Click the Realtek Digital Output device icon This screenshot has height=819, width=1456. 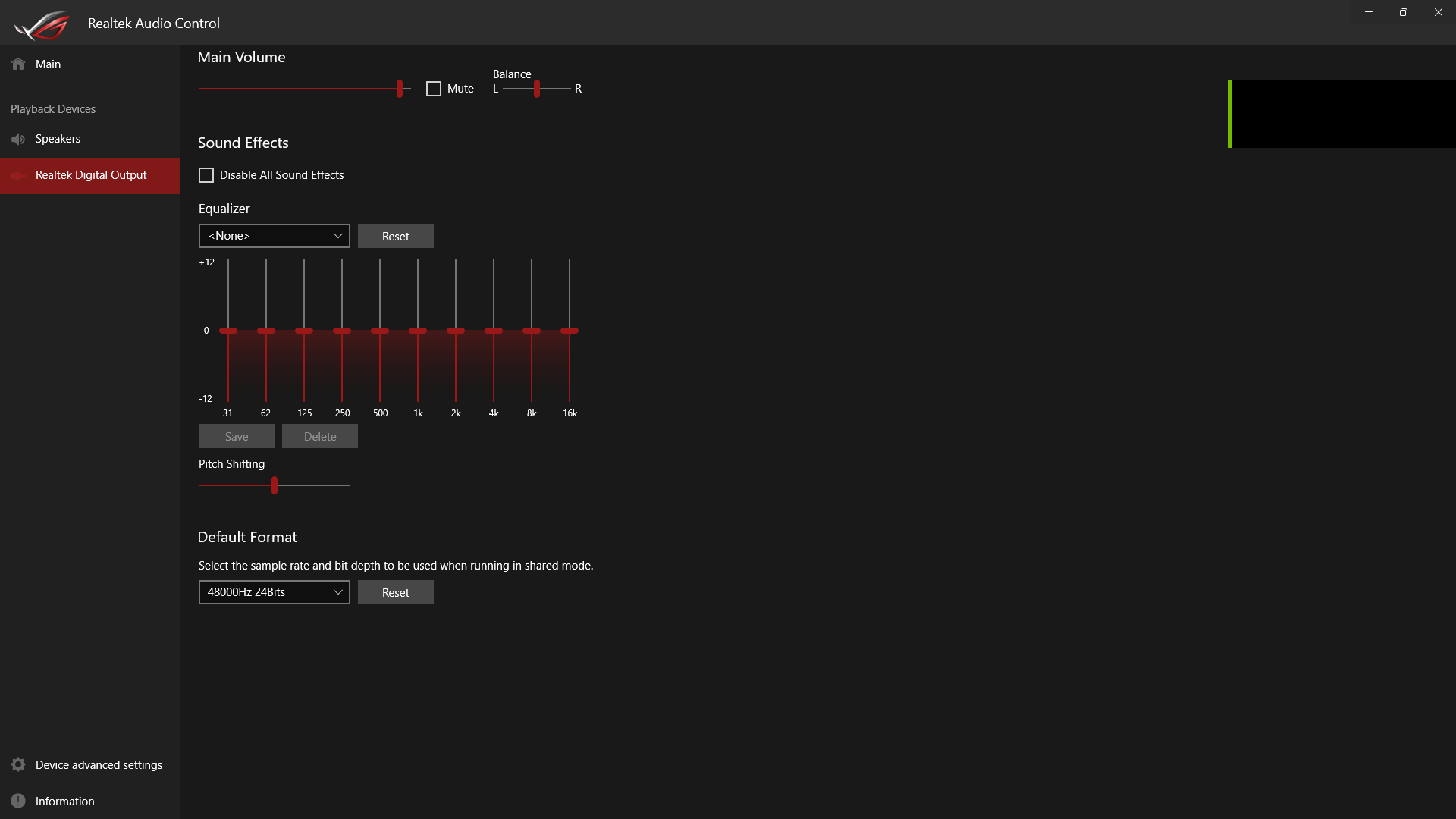18,175
